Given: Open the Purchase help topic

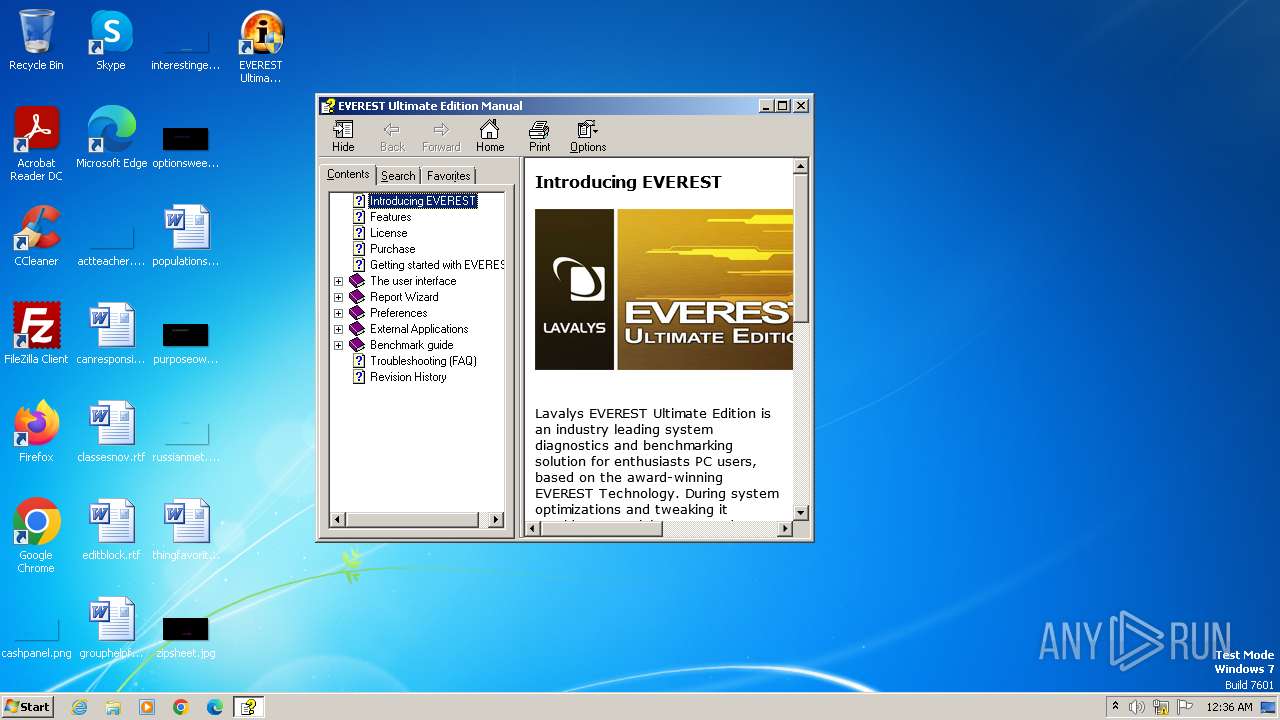Looking at the screenshot, I should (x=392, y=249).
